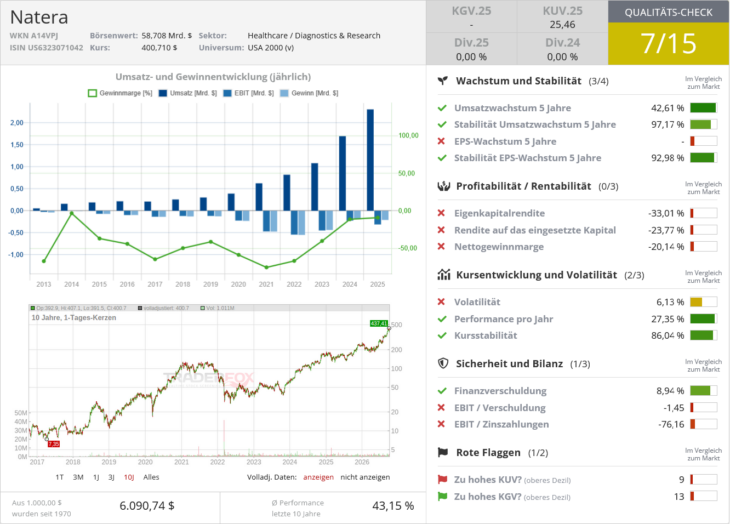The image size is (730, 524).
Task: Select the 1J chart period
Action: [96, 477]
